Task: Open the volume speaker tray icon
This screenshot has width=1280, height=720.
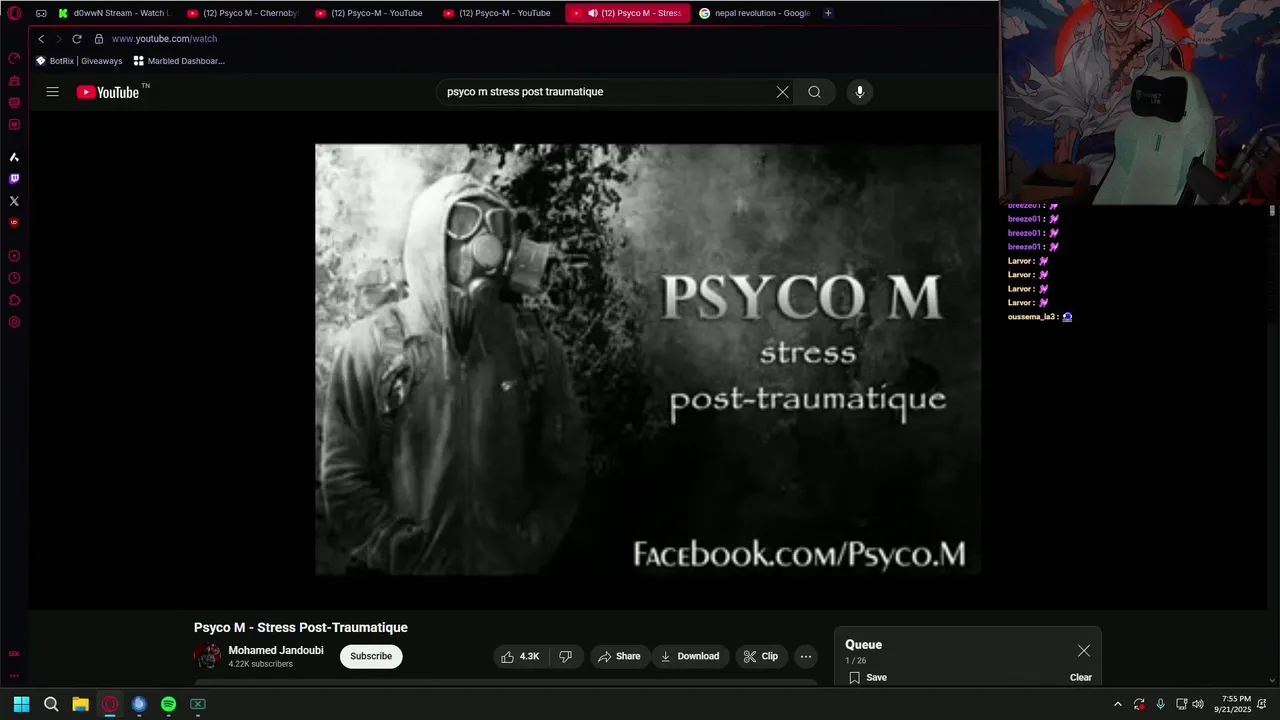Action: pos(1198,704)
